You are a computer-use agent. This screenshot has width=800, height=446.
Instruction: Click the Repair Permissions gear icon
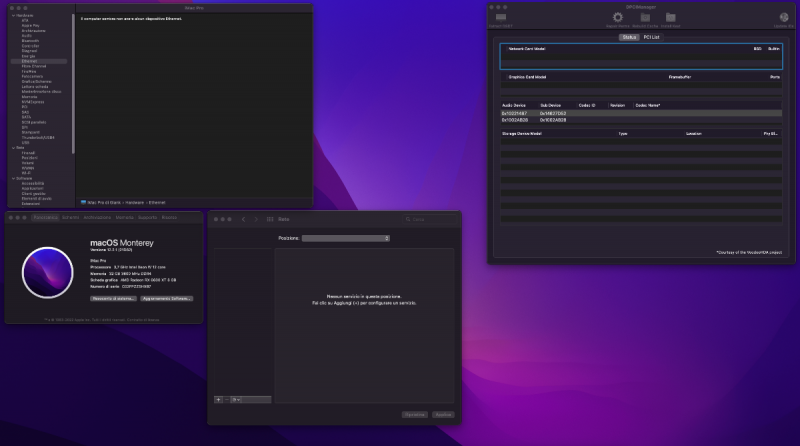click(617, 17)
